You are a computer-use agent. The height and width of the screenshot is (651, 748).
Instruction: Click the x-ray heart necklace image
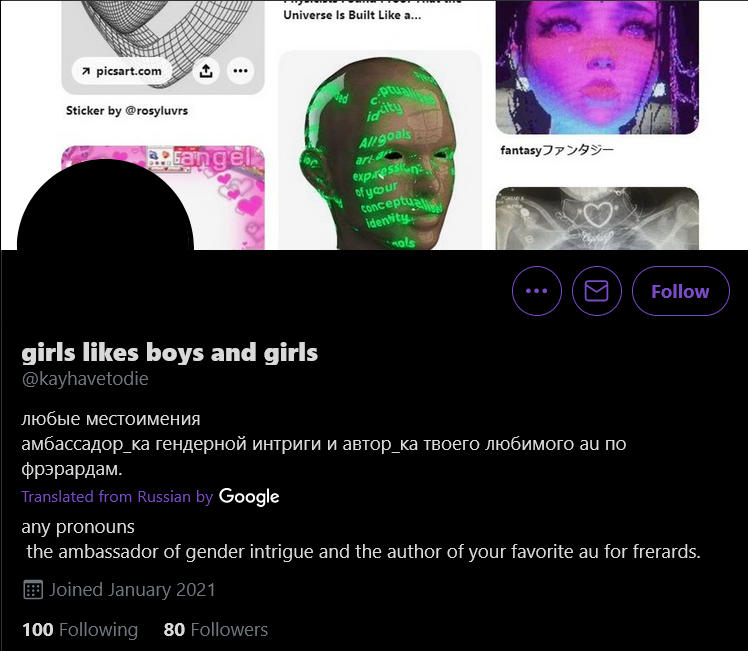[x=597, y=218]
